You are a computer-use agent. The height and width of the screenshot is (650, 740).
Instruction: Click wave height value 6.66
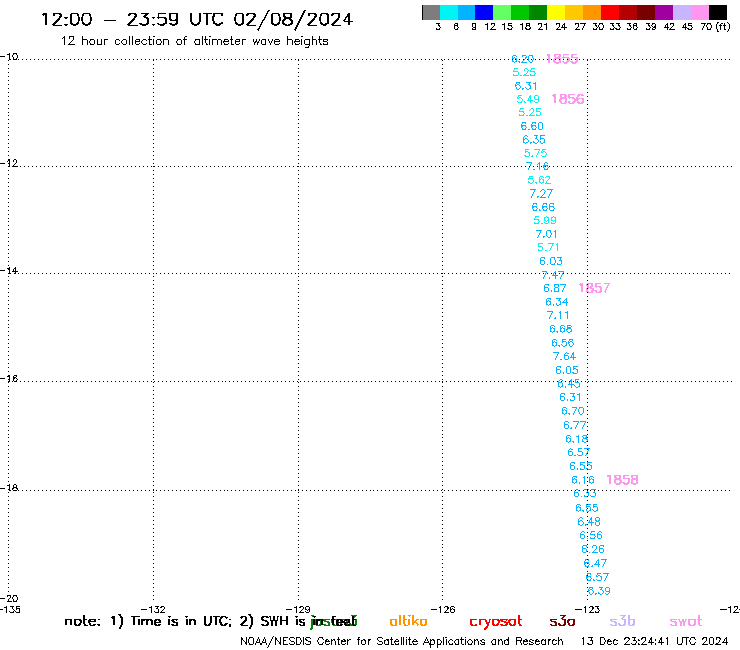coord(543,207)
